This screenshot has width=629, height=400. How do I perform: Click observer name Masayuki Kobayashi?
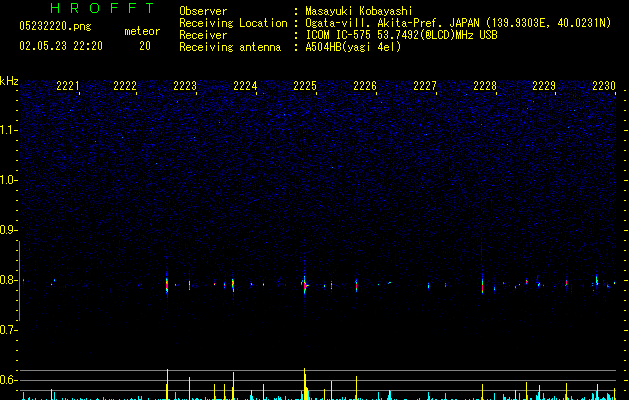(x=359, y=11)
